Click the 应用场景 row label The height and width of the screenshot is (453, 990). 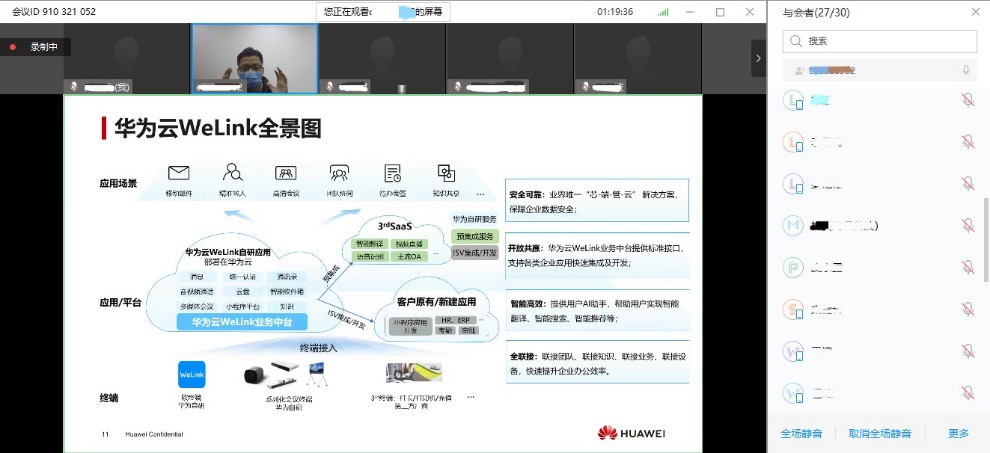click(117, 183)
